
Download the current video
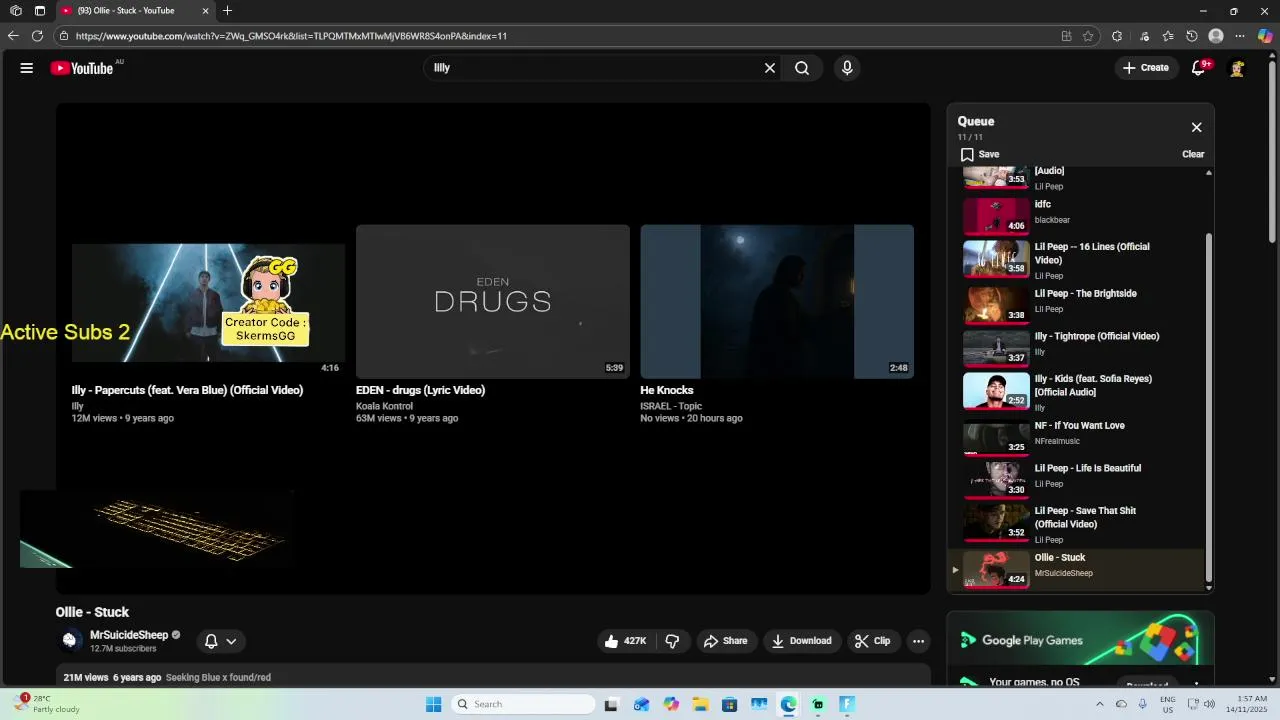pyautogui.click(x=802, y=641)
